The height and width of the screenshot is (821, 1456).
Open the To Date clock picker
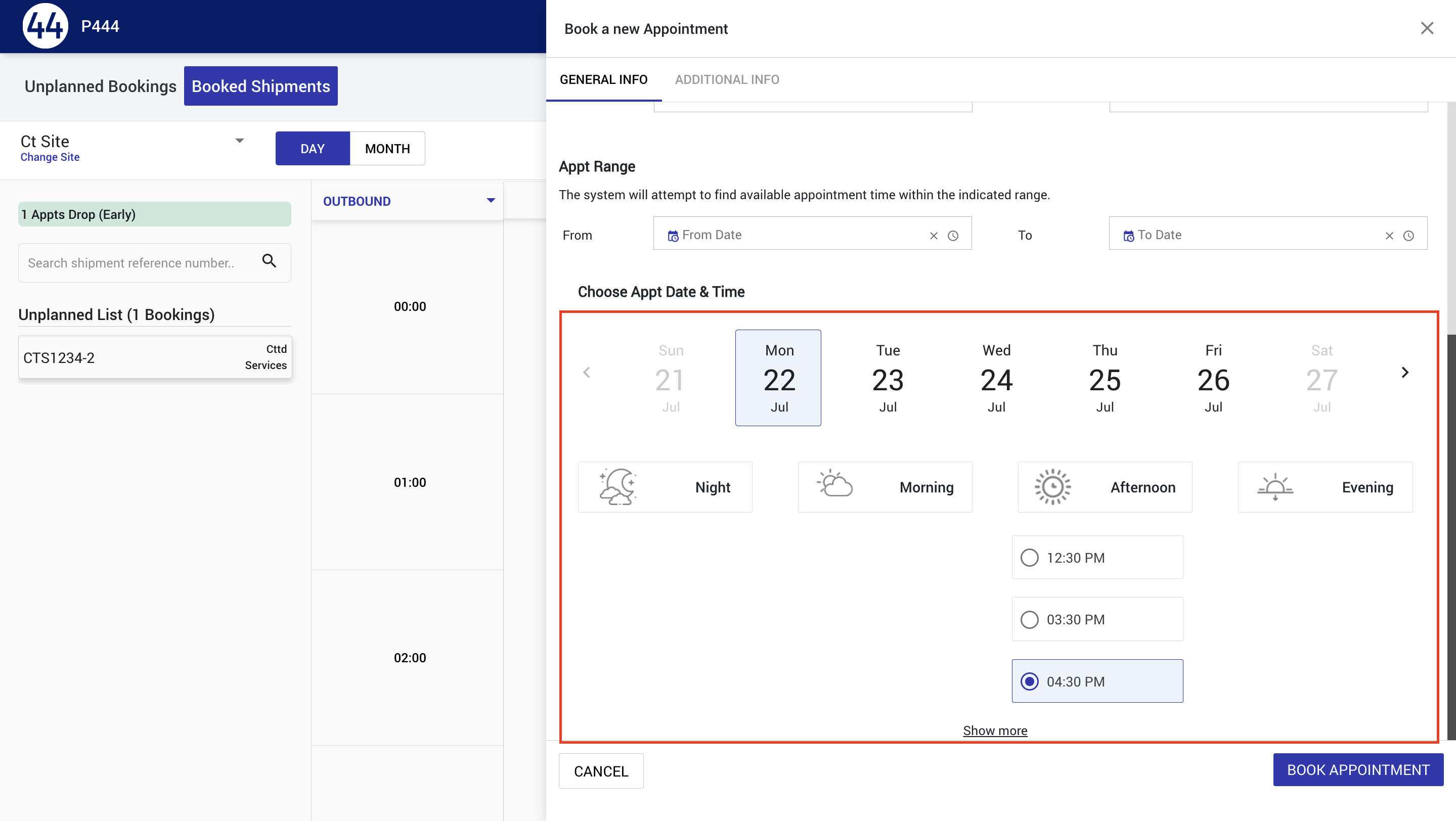click(1408, 236)
